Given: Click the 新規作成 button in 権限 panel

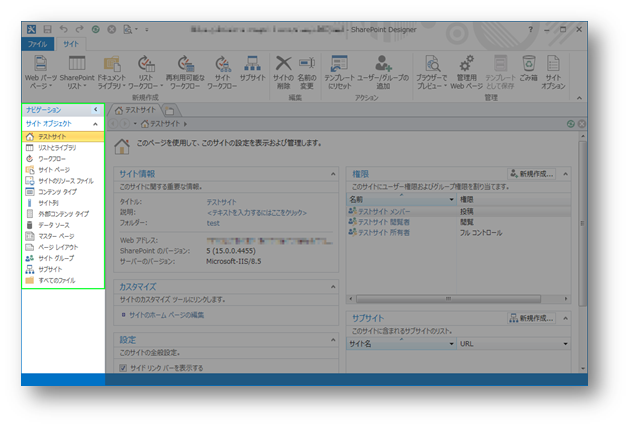Looking at the screenshot, I should point(533,173).
